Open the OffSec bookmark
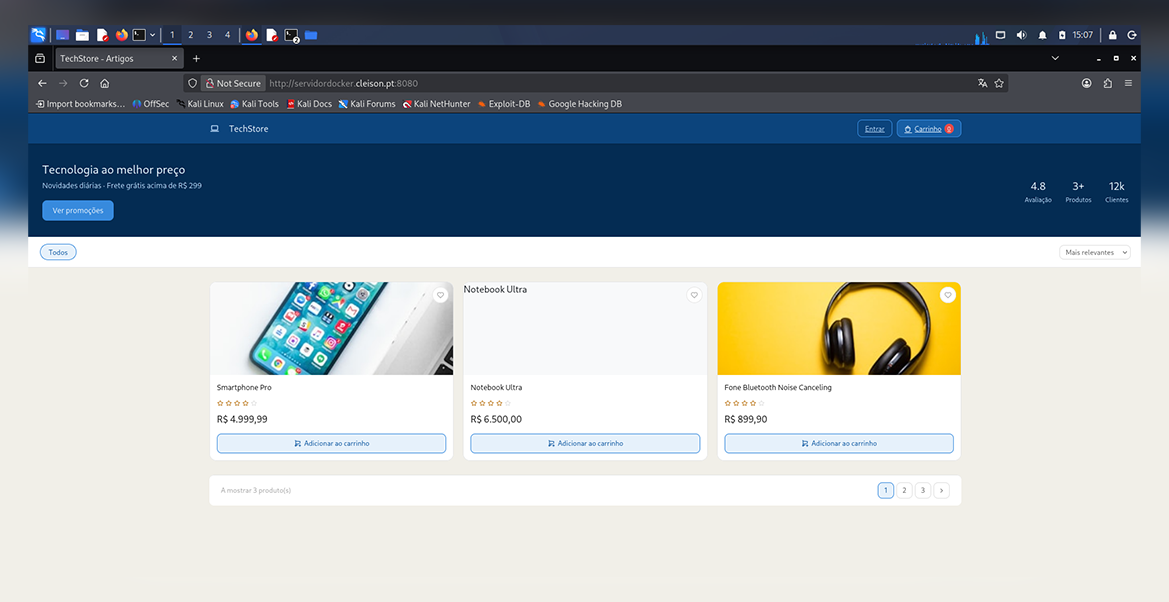The width and height of the screenshot is (1169, 602). (x=151, y=104)
